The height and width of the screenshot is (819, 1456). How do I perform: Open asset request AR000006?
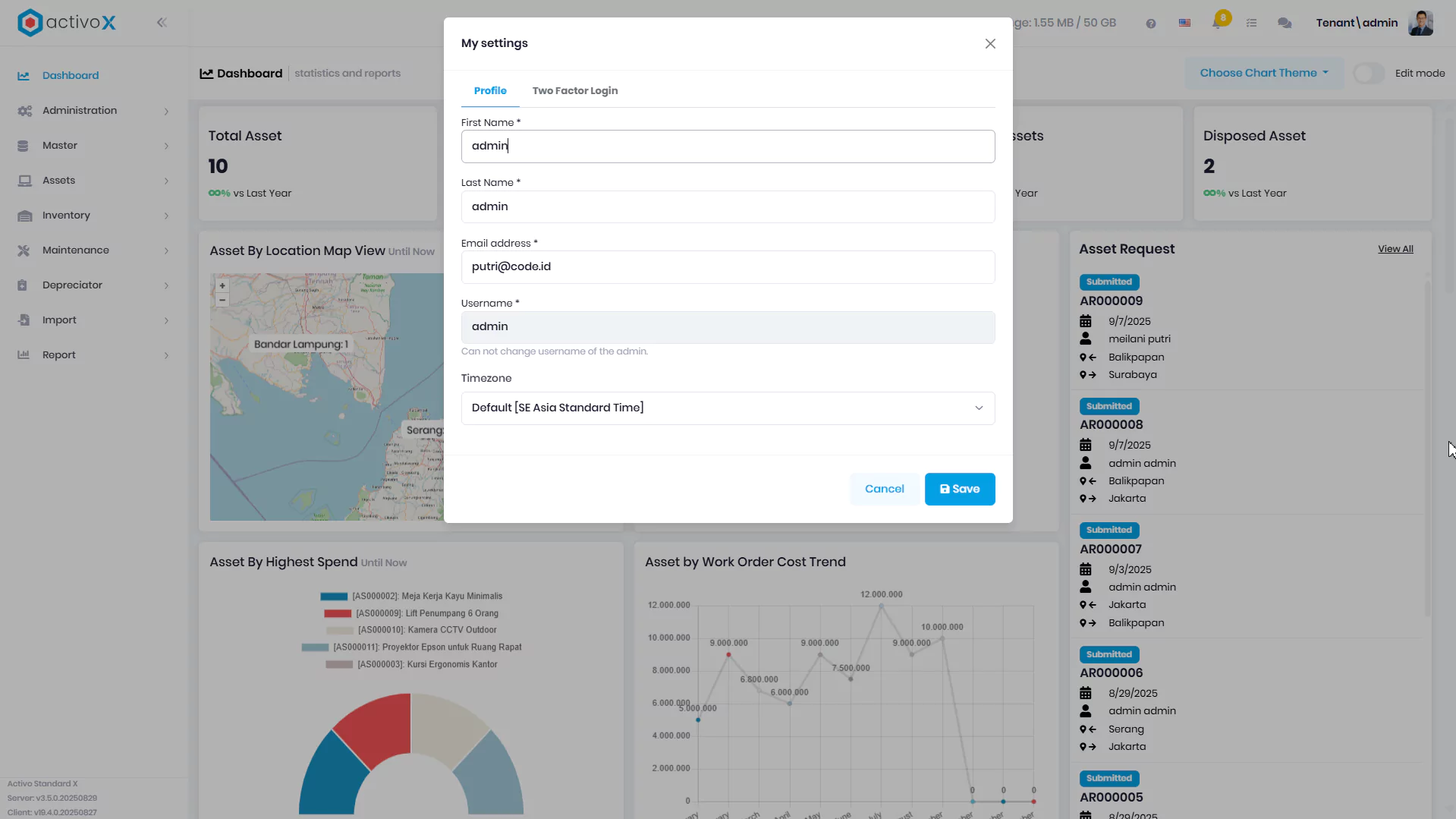click(x=1111, y=673)
